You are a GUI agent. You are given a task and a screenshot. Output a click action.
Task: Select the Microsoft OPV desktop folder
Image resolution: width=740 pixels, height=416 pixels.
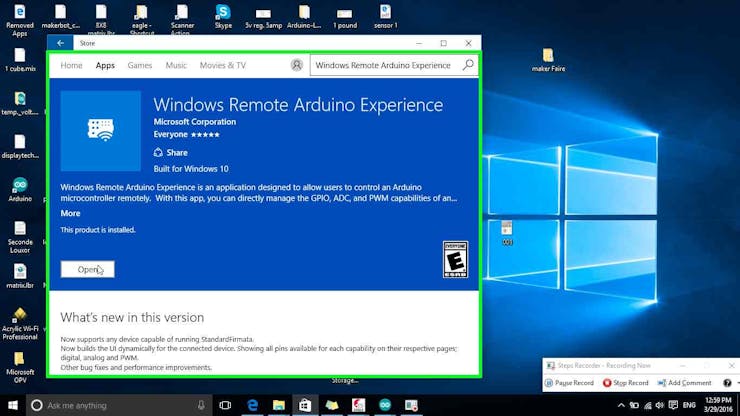coord(20,367)
